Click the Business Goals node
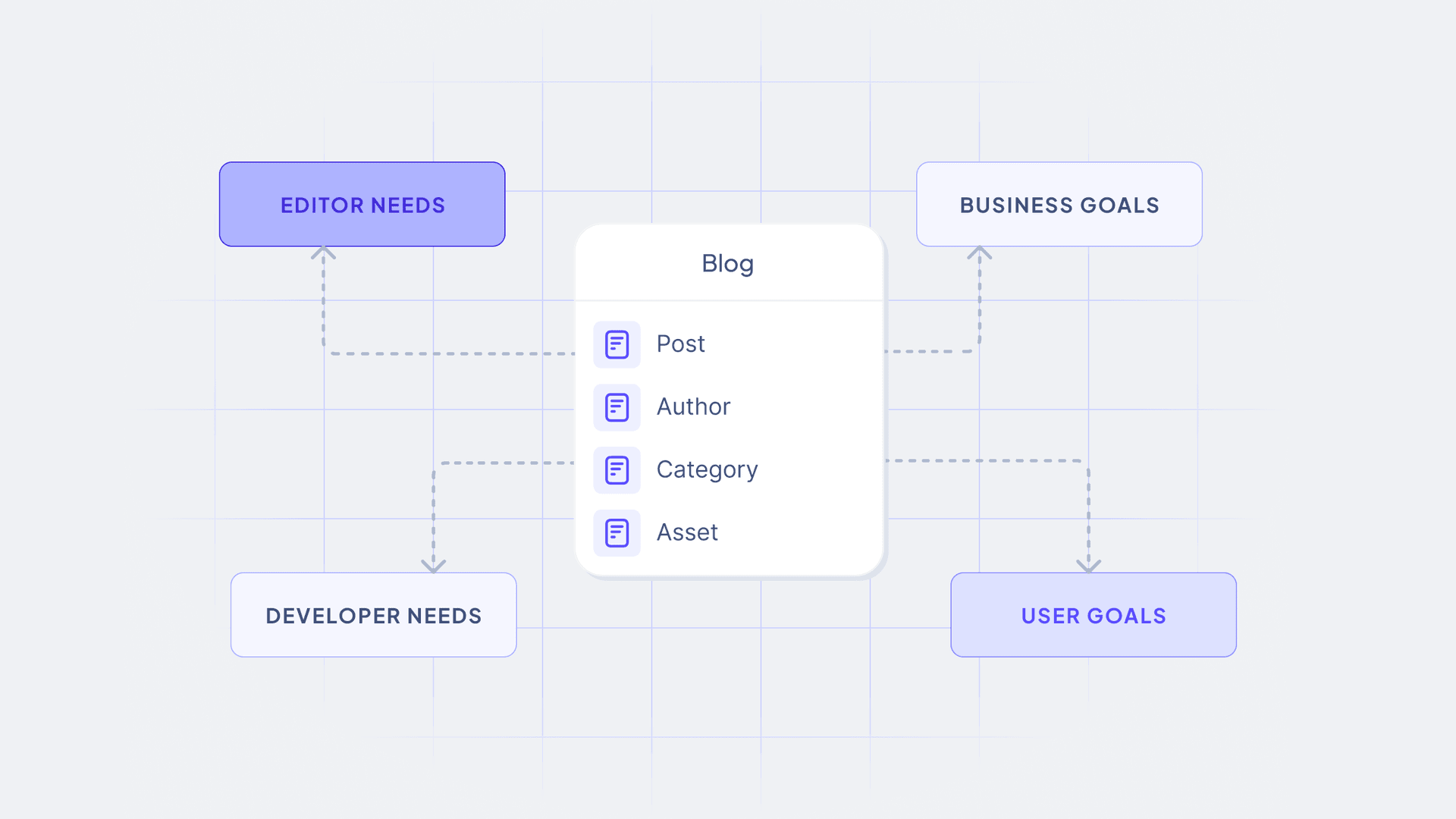The height and width of the screenshot is (819, 1456). point(1059,204)
